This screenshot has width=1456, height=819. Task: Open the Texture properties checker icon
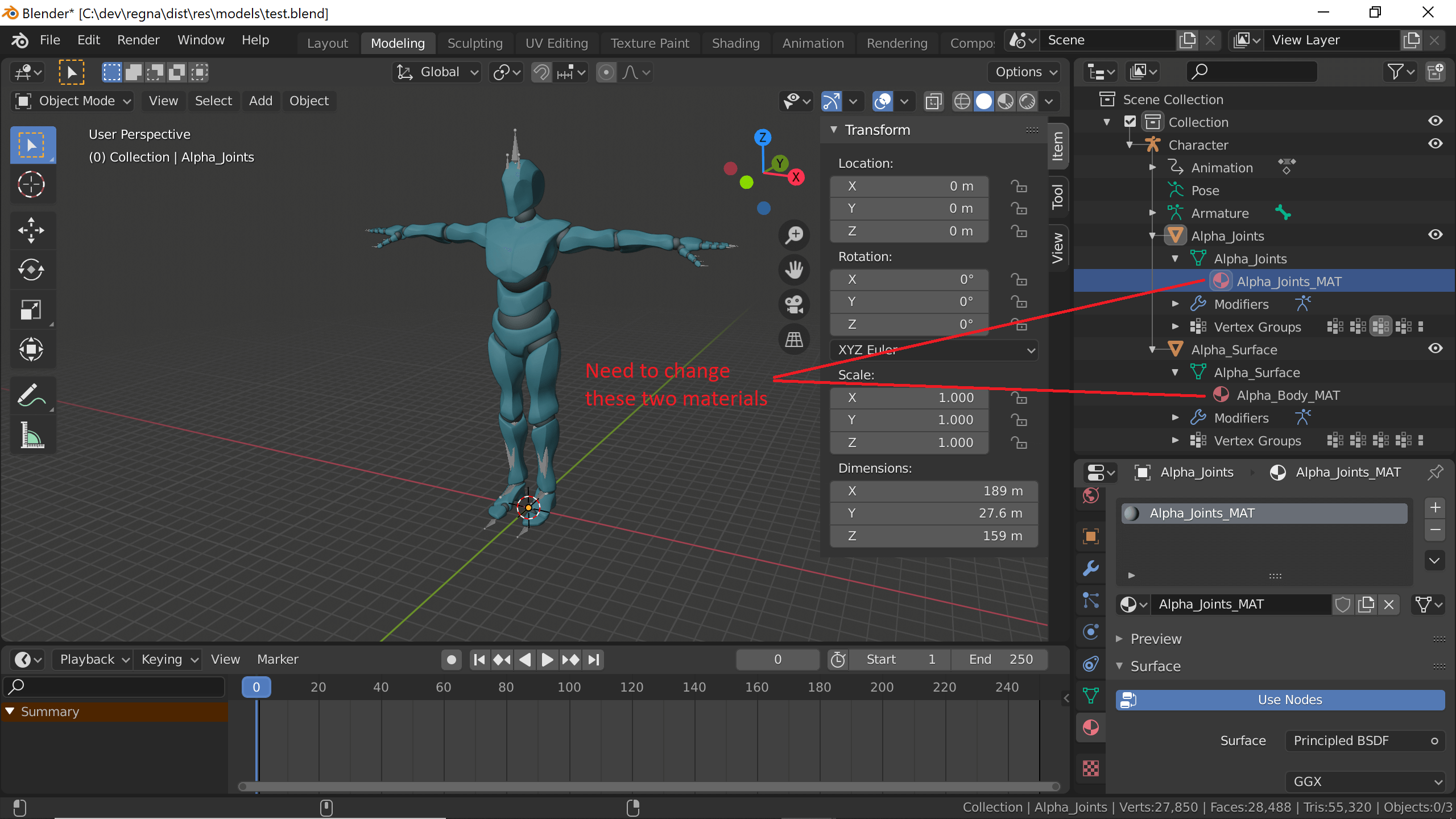pos(1090,768)
